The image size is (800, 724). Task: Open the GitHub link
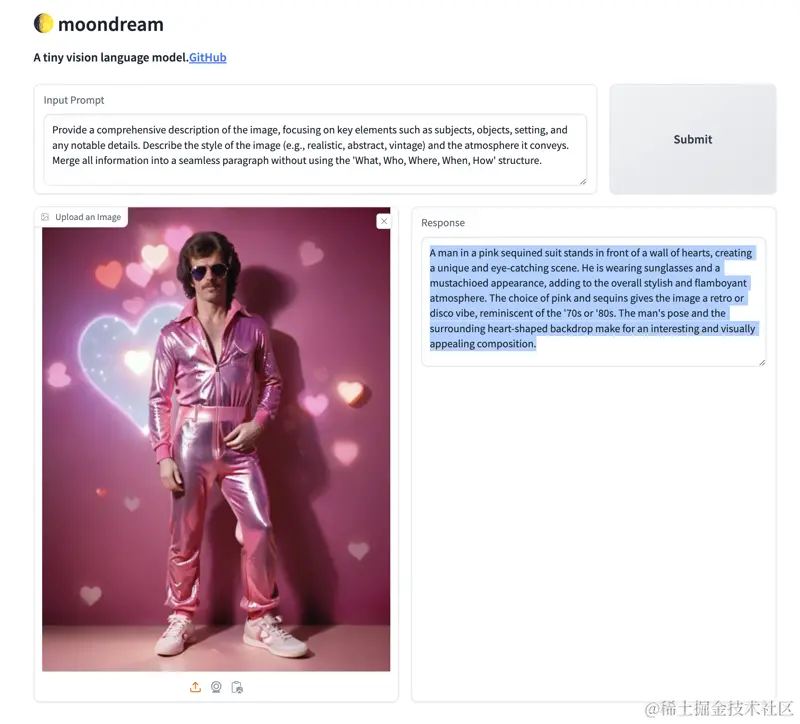click(x=208, y=57)
